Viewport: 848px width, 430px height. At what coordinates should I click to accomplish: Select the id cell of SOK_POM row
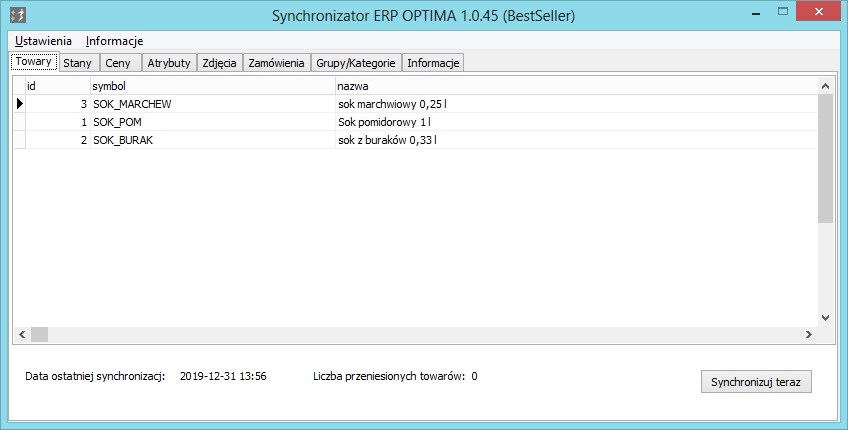(57, 122)
